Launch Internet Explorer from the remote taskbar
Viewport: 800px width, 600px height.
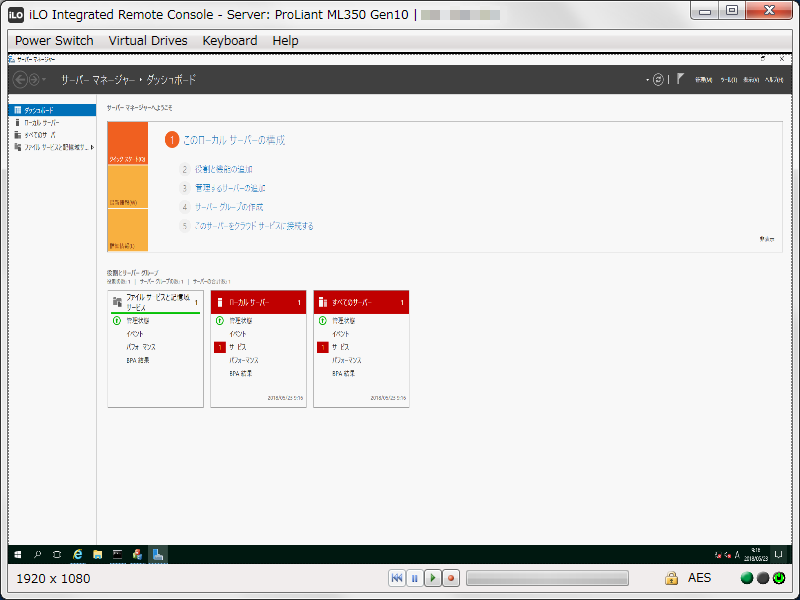[78, 554]
